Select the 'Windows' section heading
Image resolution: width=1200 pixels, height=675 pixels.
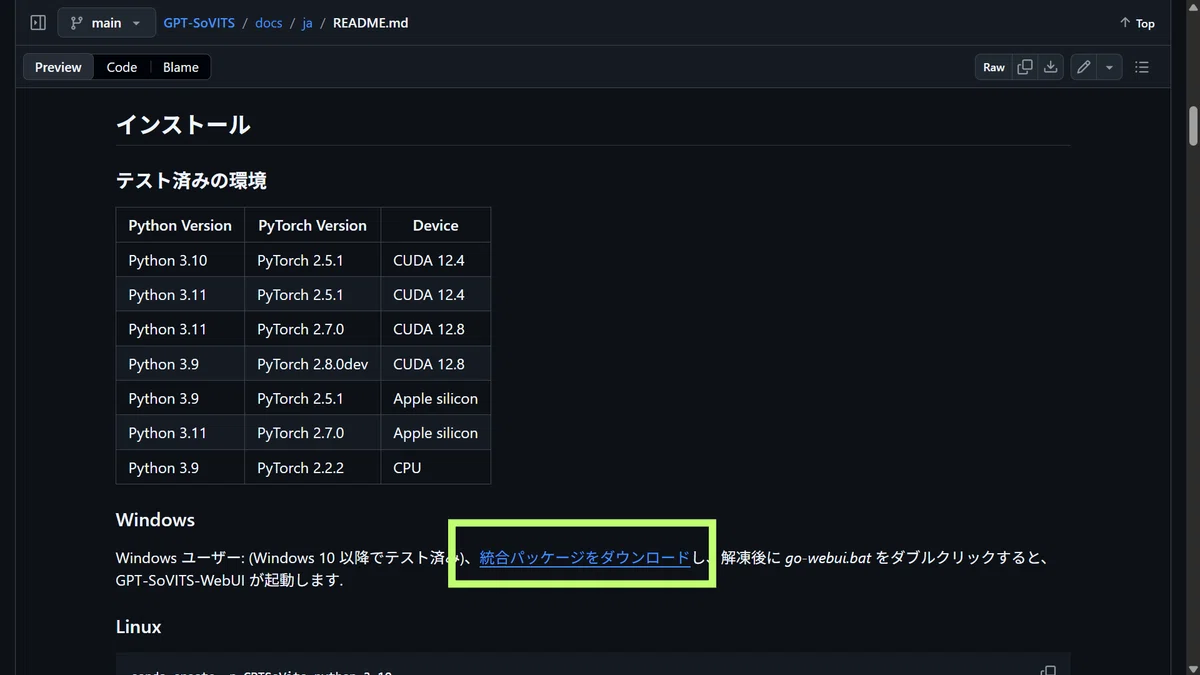(x=155, y=520)
